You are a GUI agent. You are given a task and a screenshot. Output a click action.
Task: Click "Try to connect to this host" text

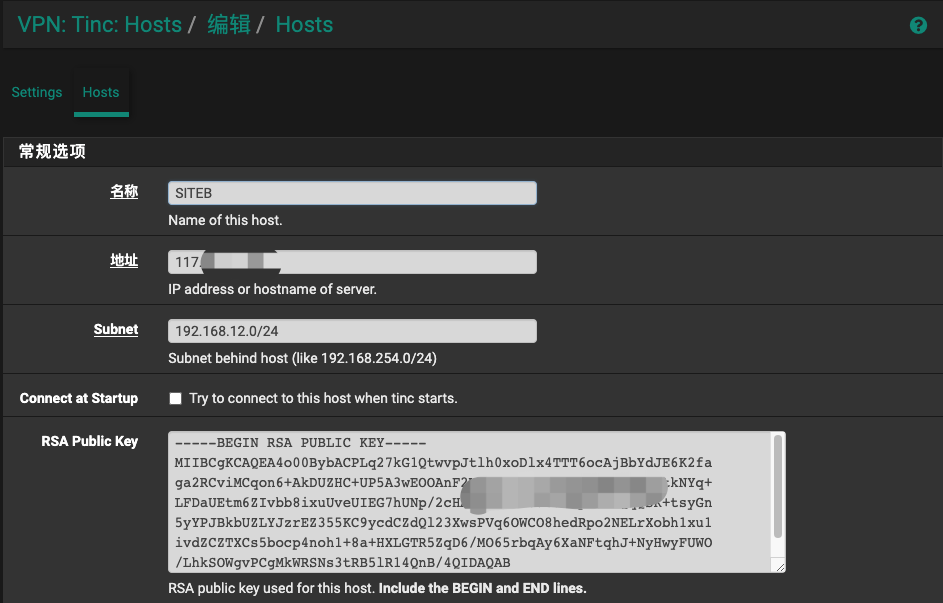click(323, 398)
